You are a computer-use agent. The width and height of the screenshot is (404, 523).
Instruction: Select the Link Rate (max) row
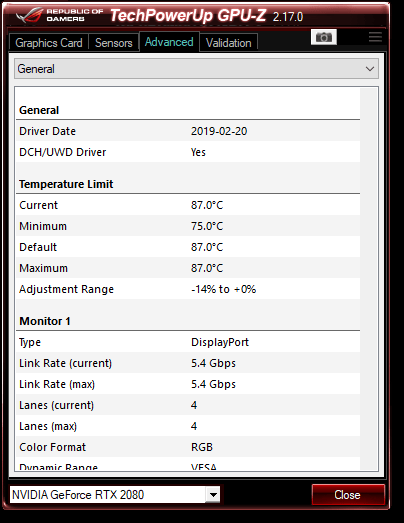coord(188,384)
